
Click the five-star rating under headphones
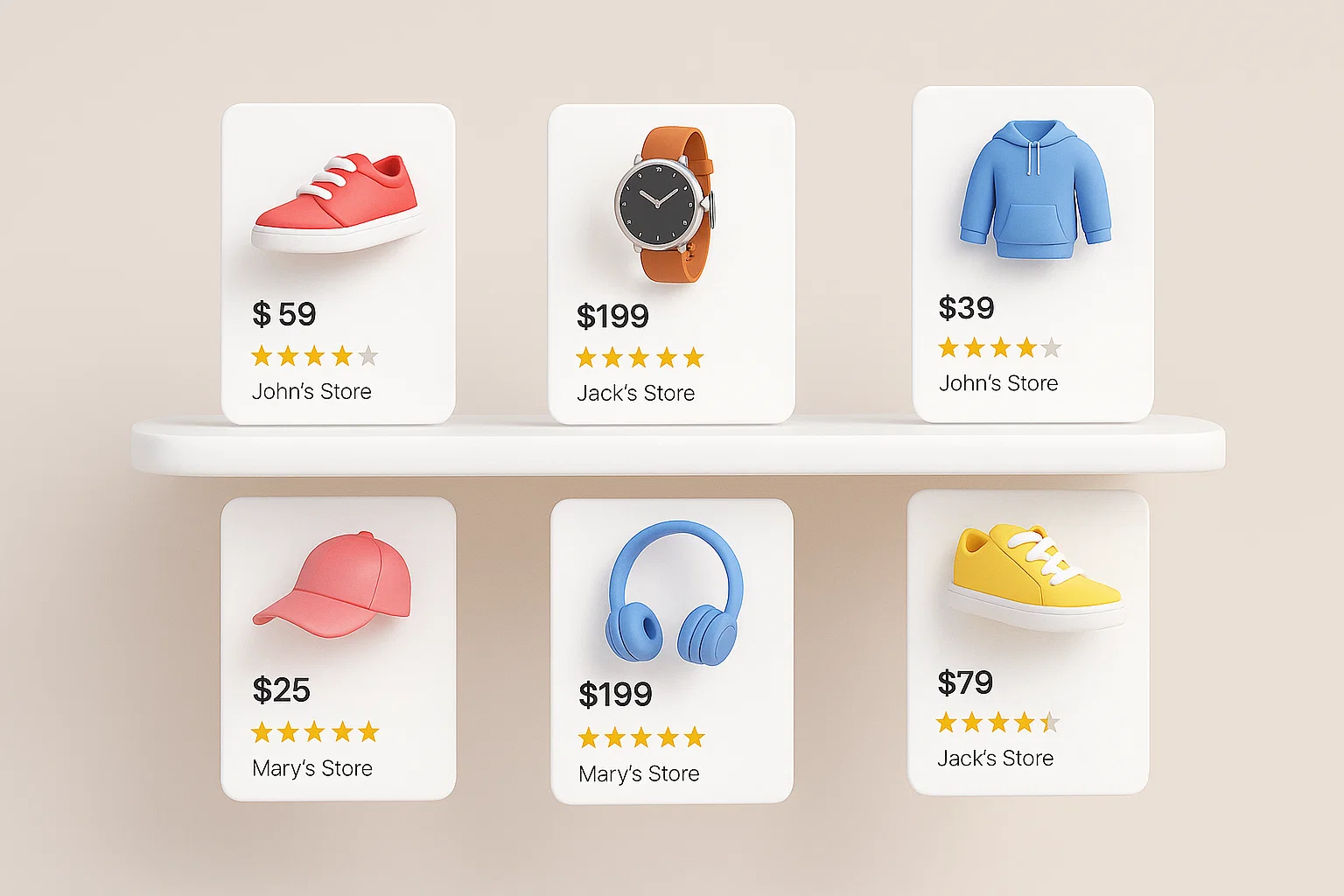pyautogui.click(x=641, y=738)
